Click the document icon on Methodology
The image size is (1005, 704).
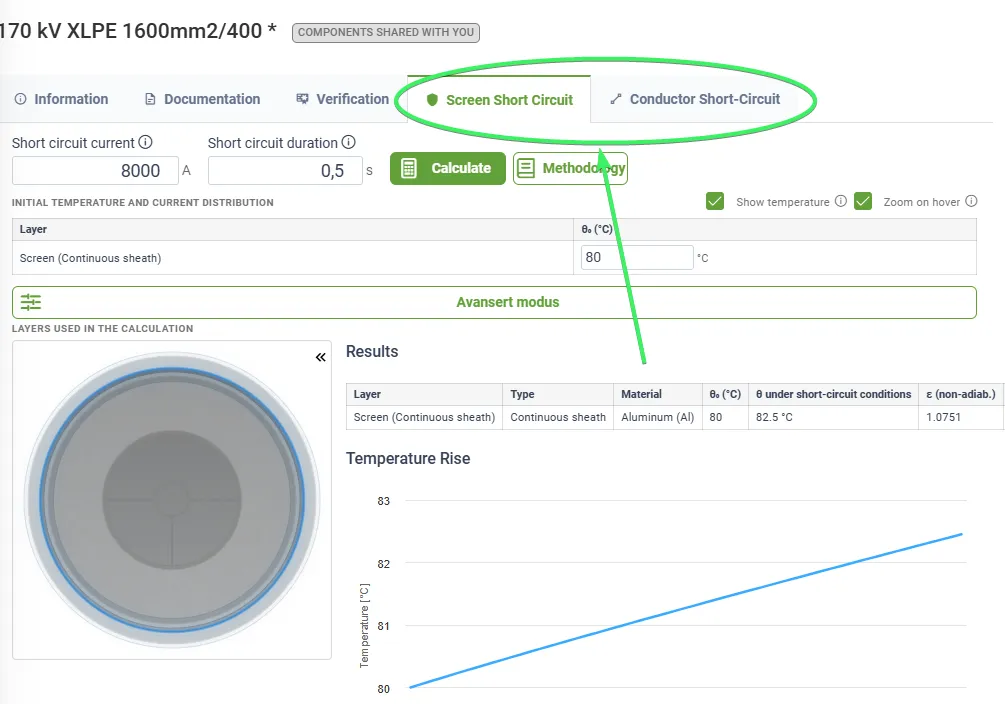pos(526,168)
